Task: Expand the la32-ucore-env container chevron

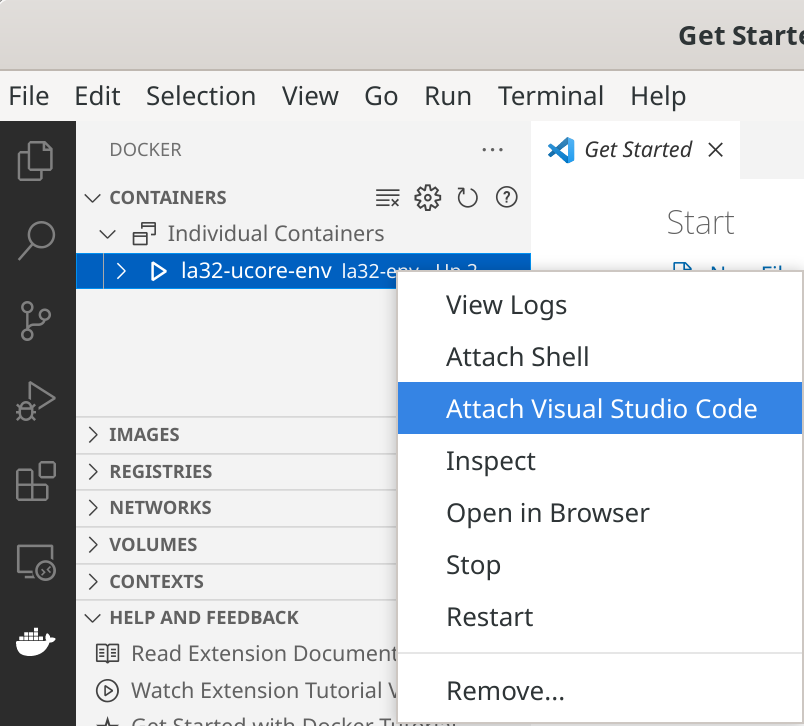Action: 122,270
